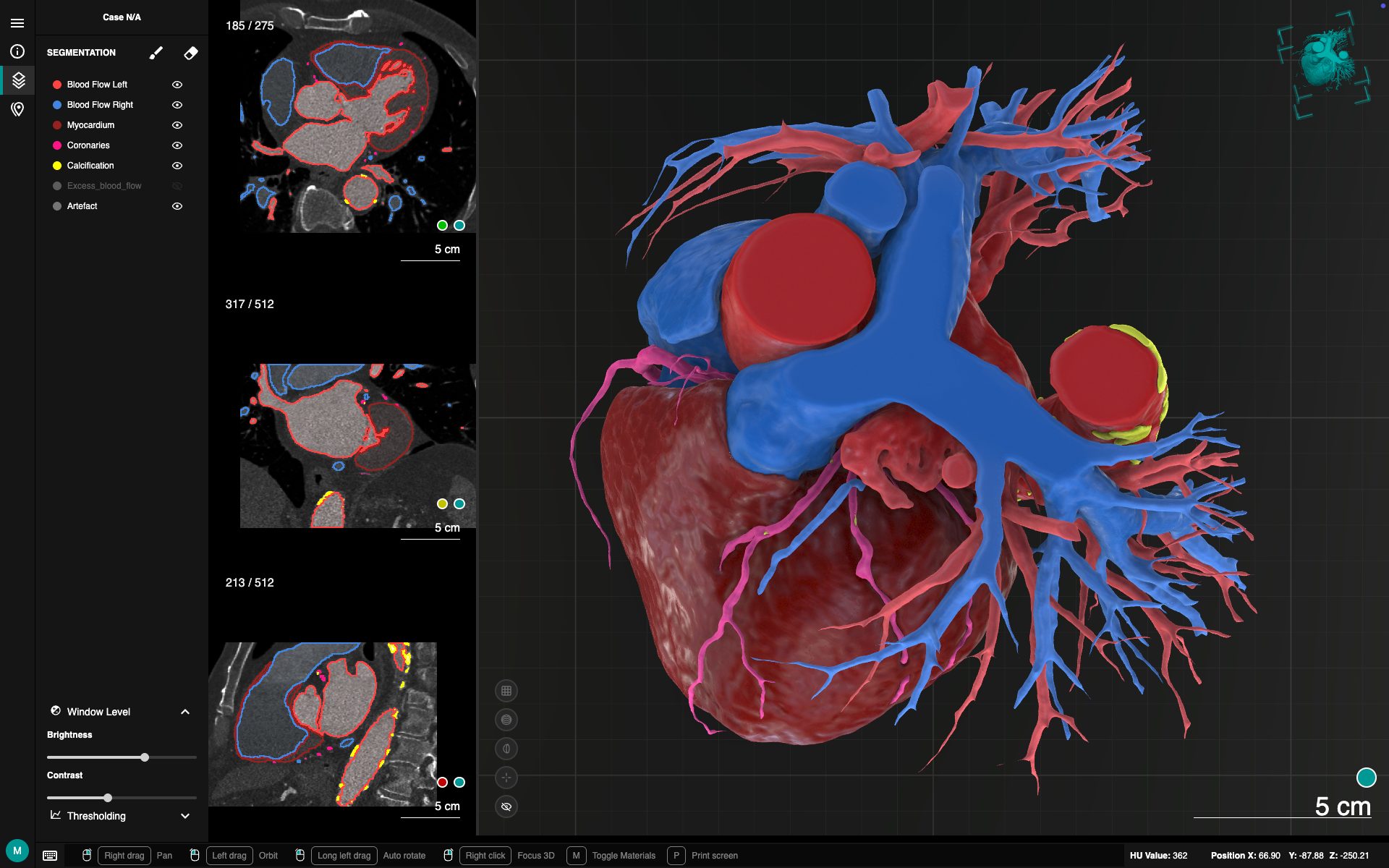This screenshot has height=868, width=1389.
Task: Open the layers/segmentation panel in the sidebar
Action: [18, 80]
